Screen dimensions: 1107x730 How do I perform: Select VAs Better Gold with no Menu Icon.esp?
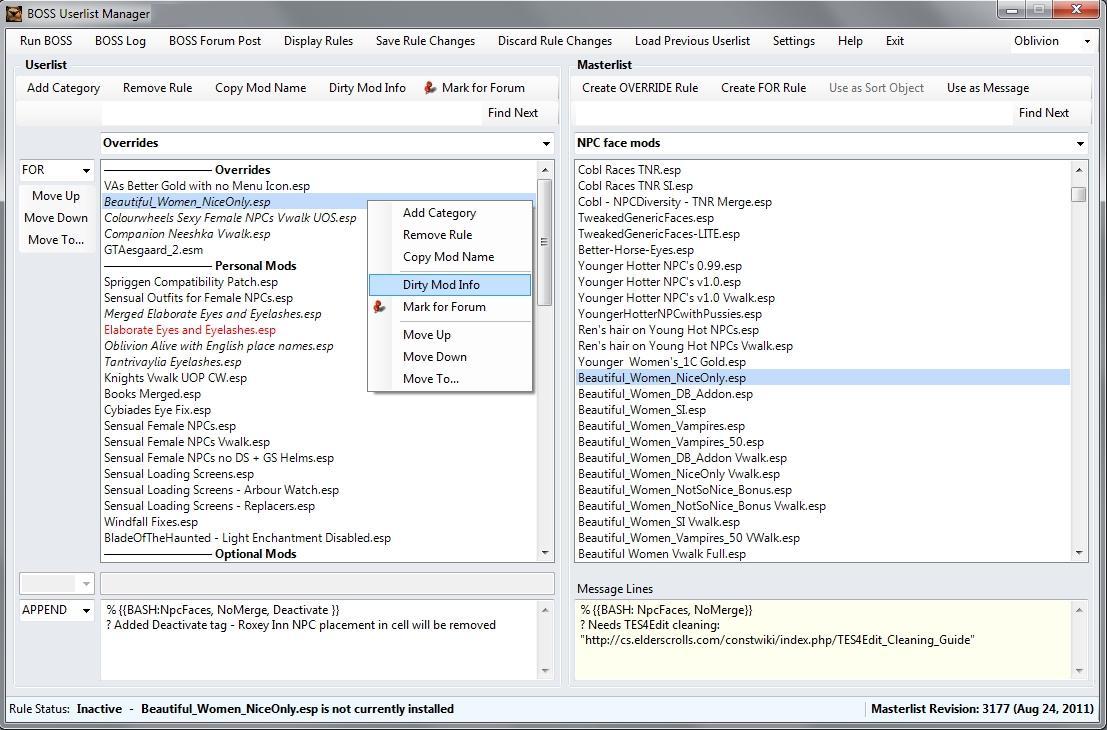click(207, 186)
